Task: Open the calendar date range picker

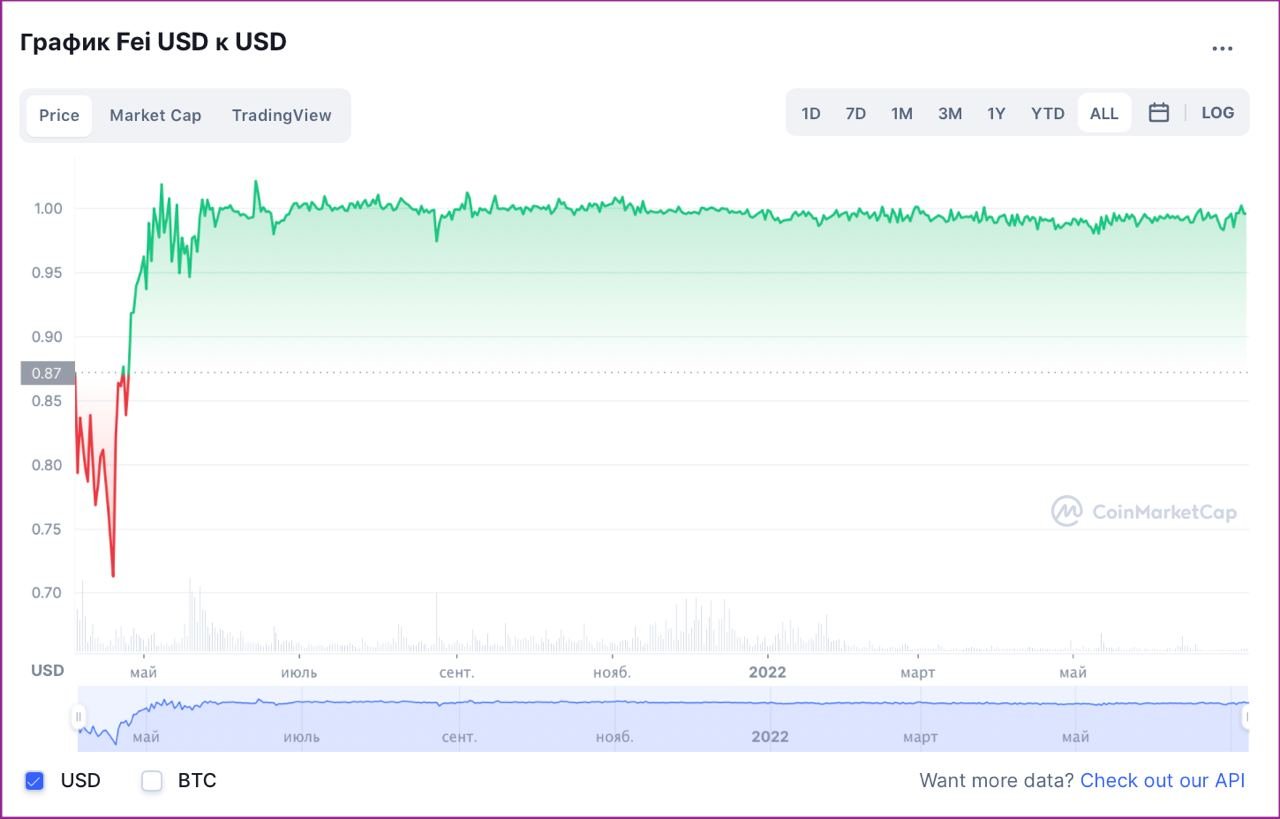Action: 1158,113
